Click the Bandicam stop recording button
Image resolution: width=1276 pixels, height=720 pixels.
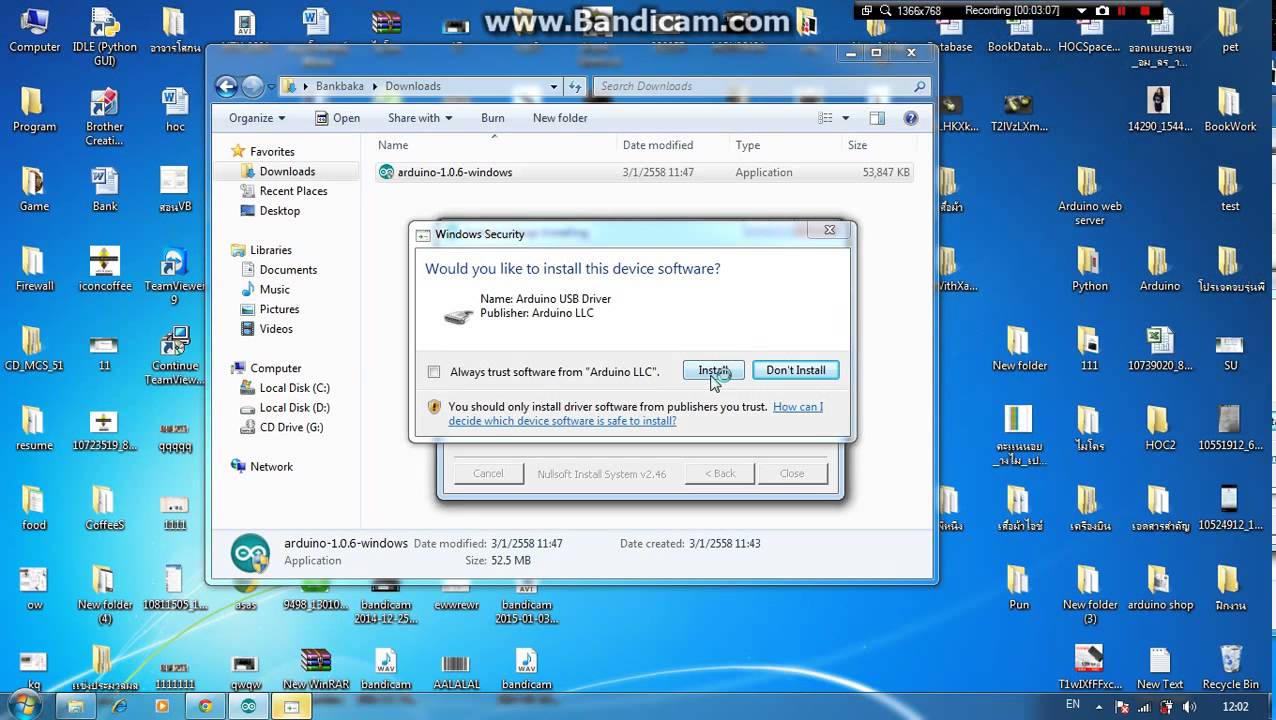tap(1145, 11)
